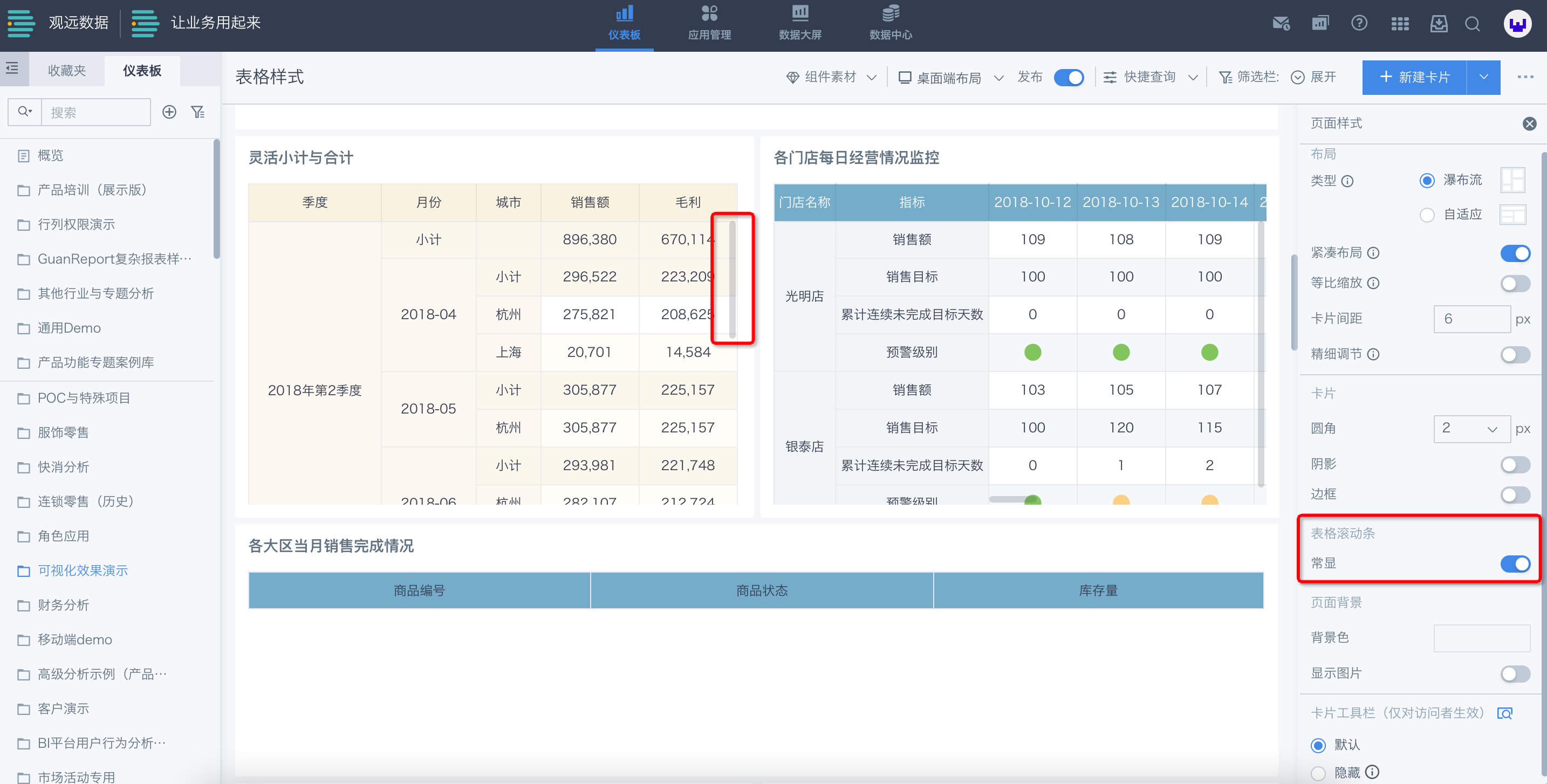Viewport: 1547px width, 784px height.
Task: Click the 筛选栏 filter icon
Action: (x=1225, y=77)
